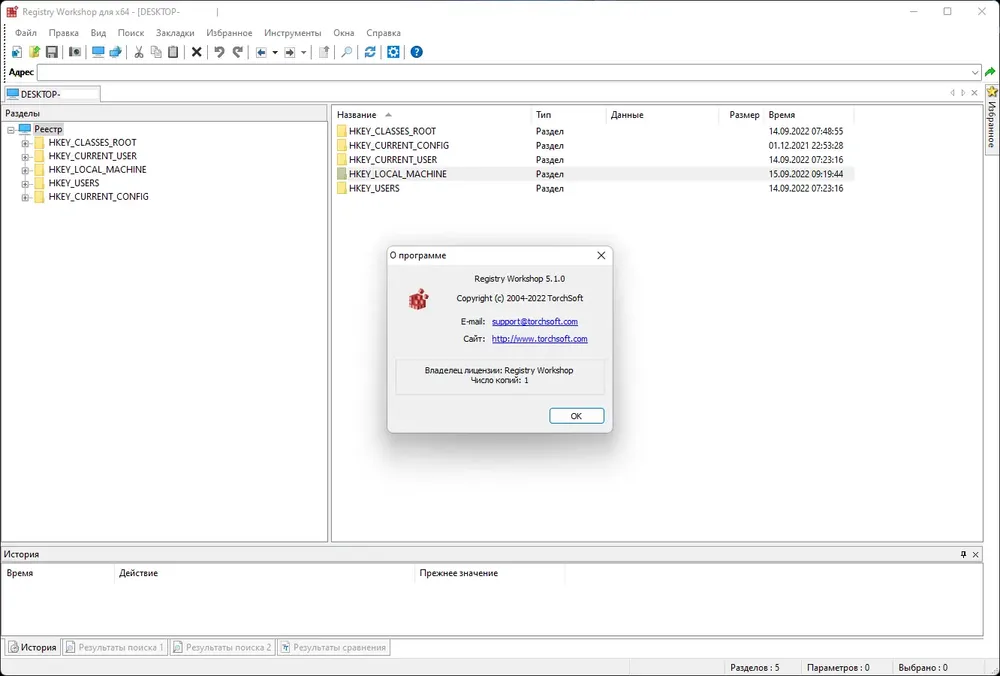Image resolution: width=1000 pixels, height=676 pixels.
Task: Click the Save floppy disk icon
Action: (x=52, y=52)
